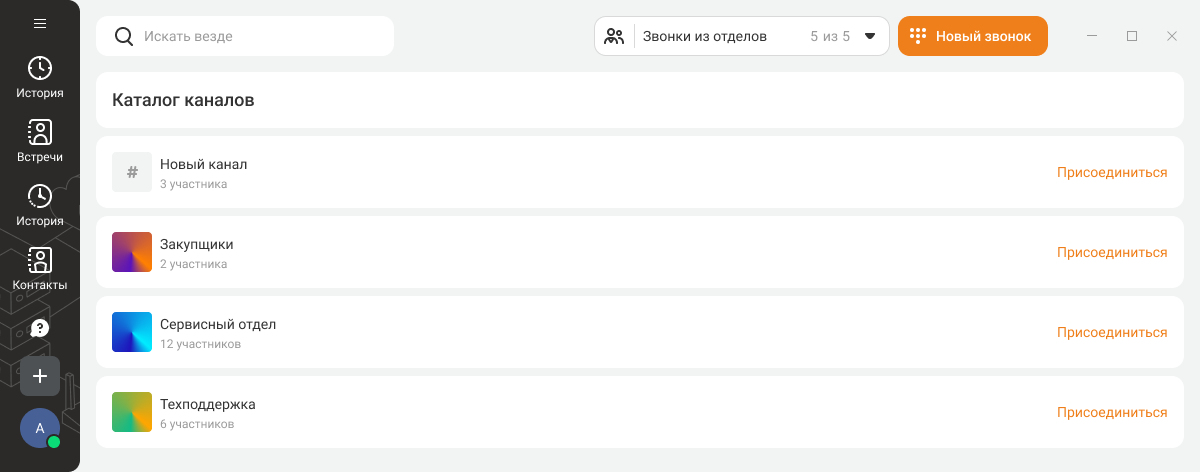Select the blue Сервисный отдел channel avatar
The height and width of the screenshot is (472, 1200).
pyautogui.click(x=132, y=332)
